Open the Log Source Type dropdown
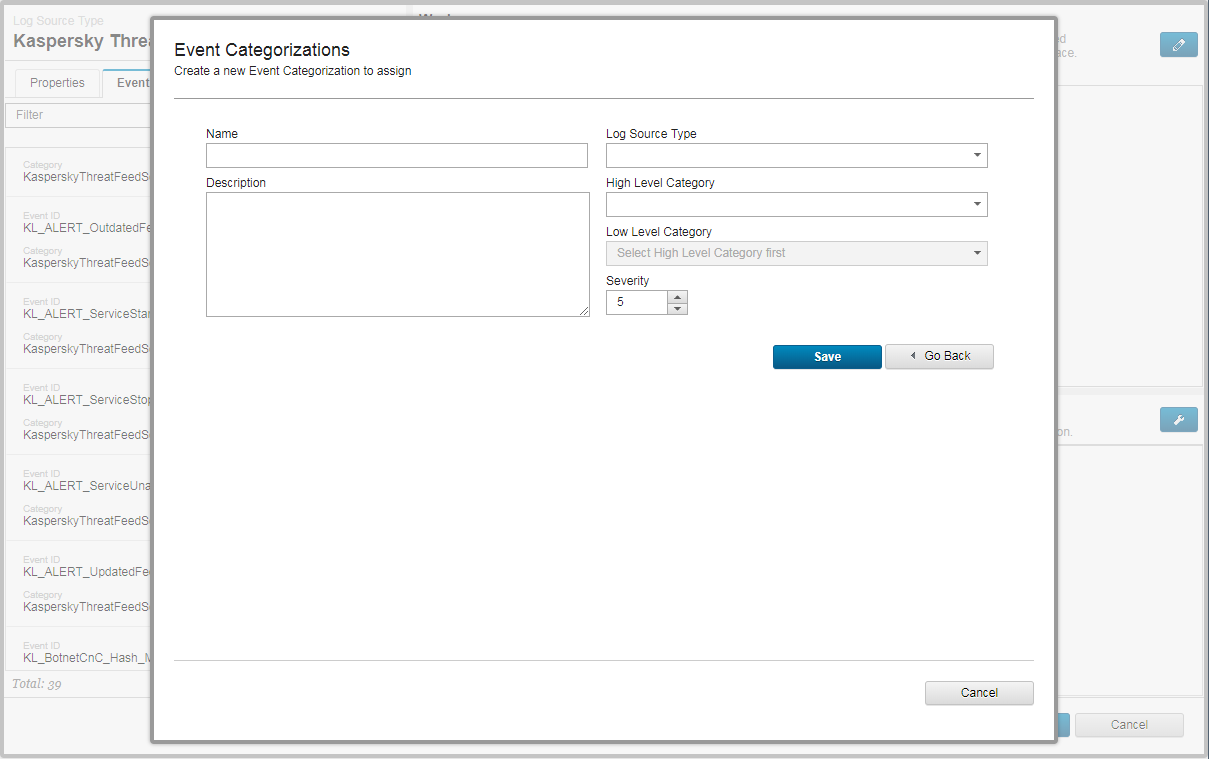 (x=977, y=156)
